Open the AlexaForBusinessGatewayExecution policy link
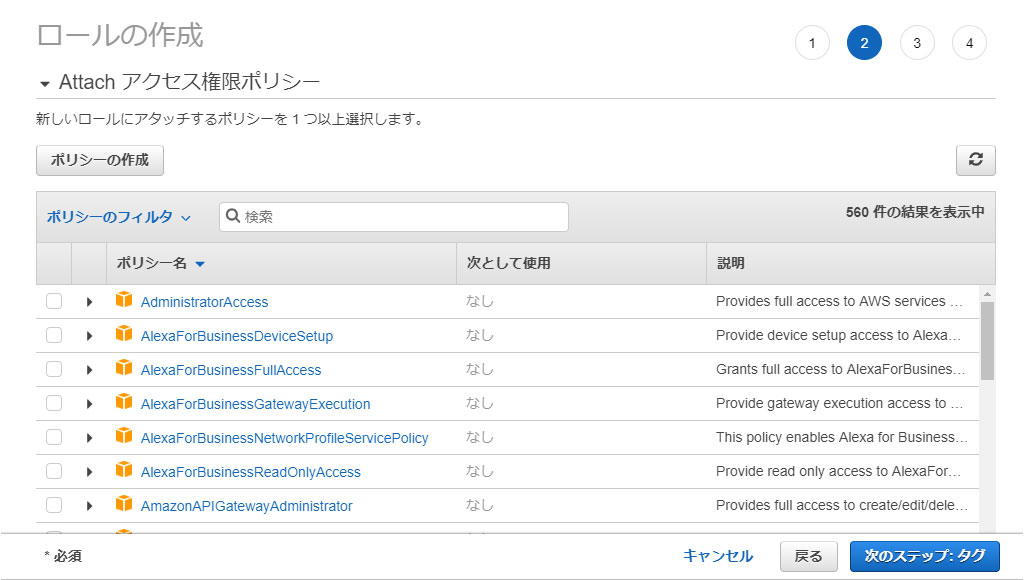1024x580 pixels. 255,404
